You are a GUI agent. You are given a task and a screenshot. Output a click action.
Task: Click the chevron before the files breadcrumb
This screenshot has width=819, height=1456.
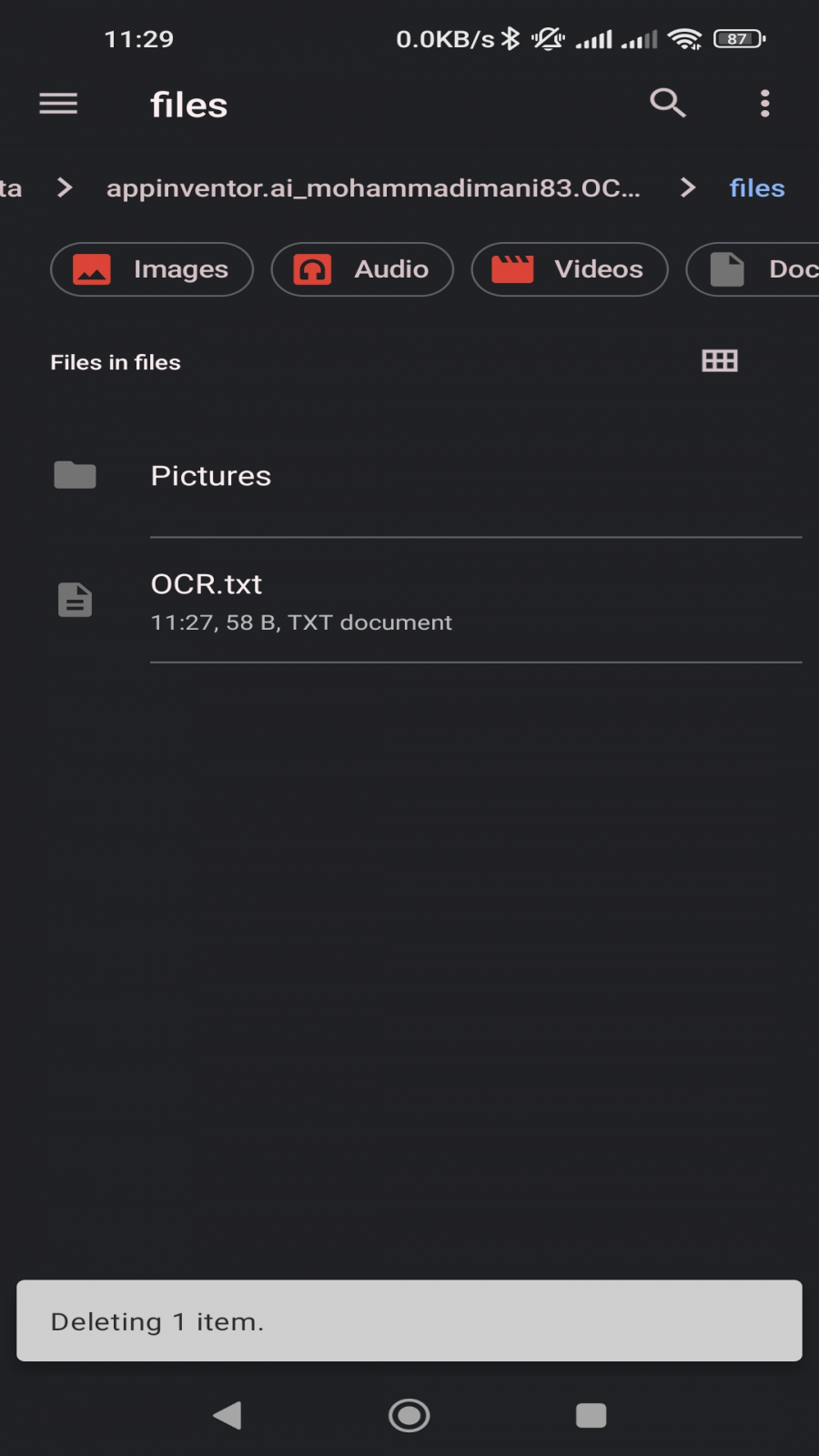(x=688, y=187)
